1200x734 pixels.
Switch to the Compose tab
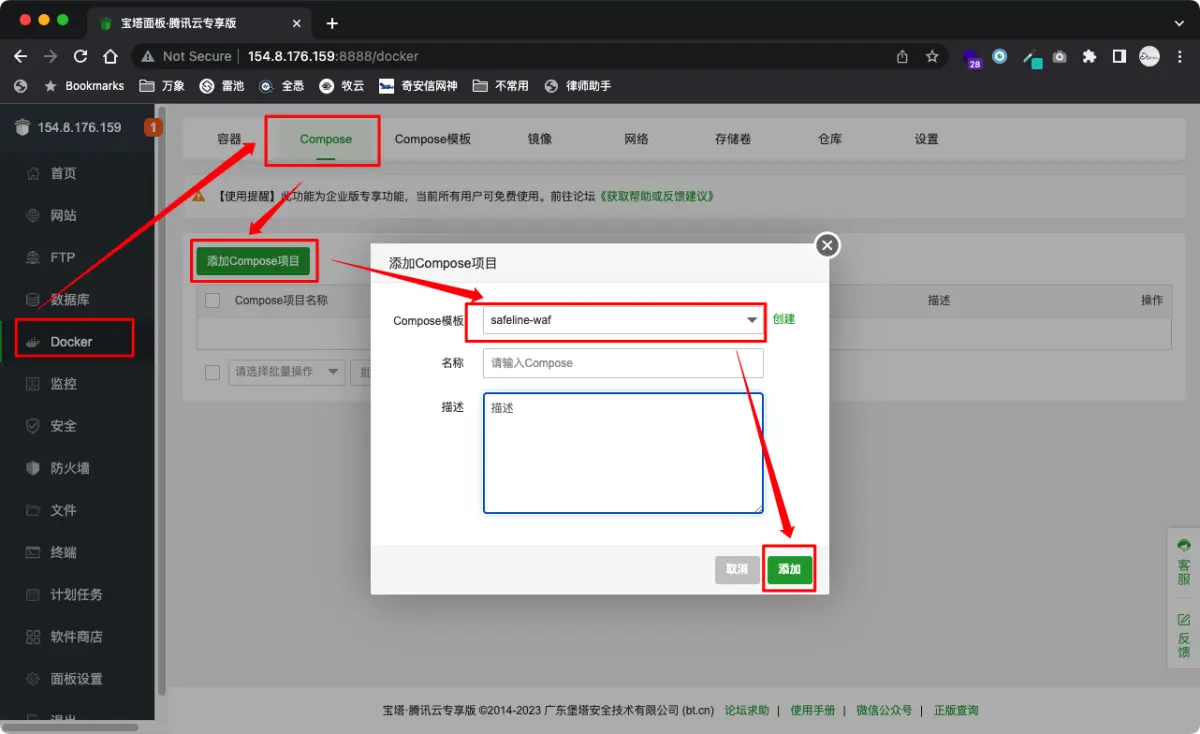[326, 139]
